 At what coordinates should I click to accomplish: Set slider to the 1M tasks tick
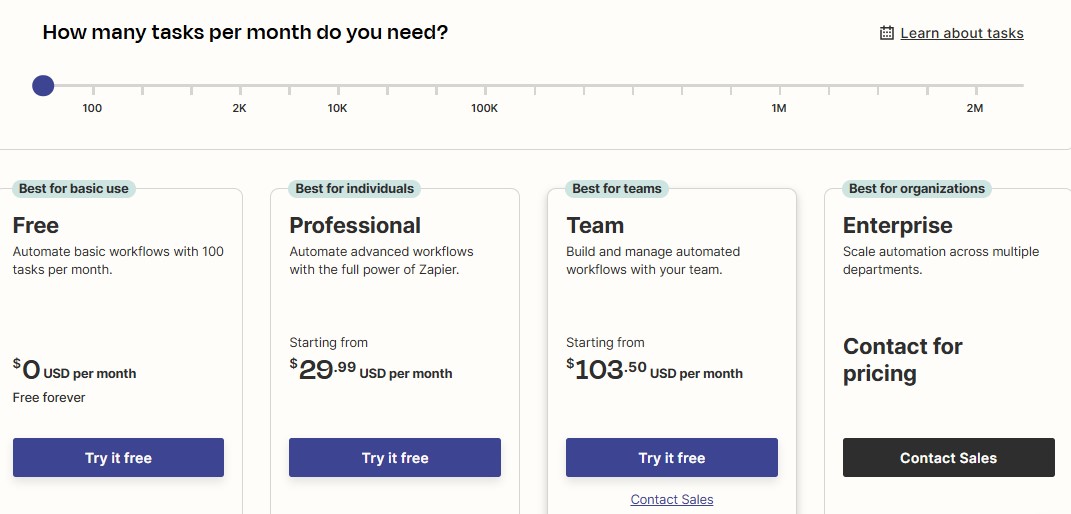[780, 89]
